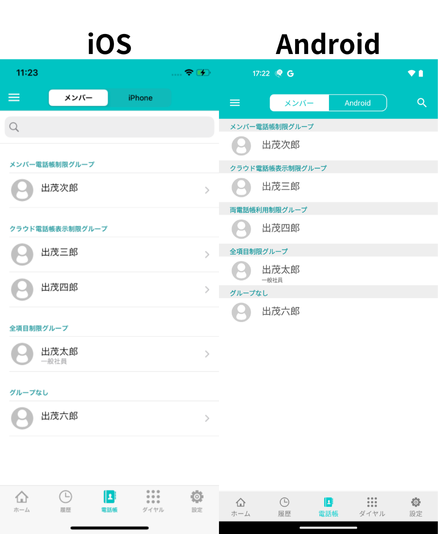The image size is (438, 534).
Task: Tap avatar of 出茂四郎 on Android
Action: [241, 229]
